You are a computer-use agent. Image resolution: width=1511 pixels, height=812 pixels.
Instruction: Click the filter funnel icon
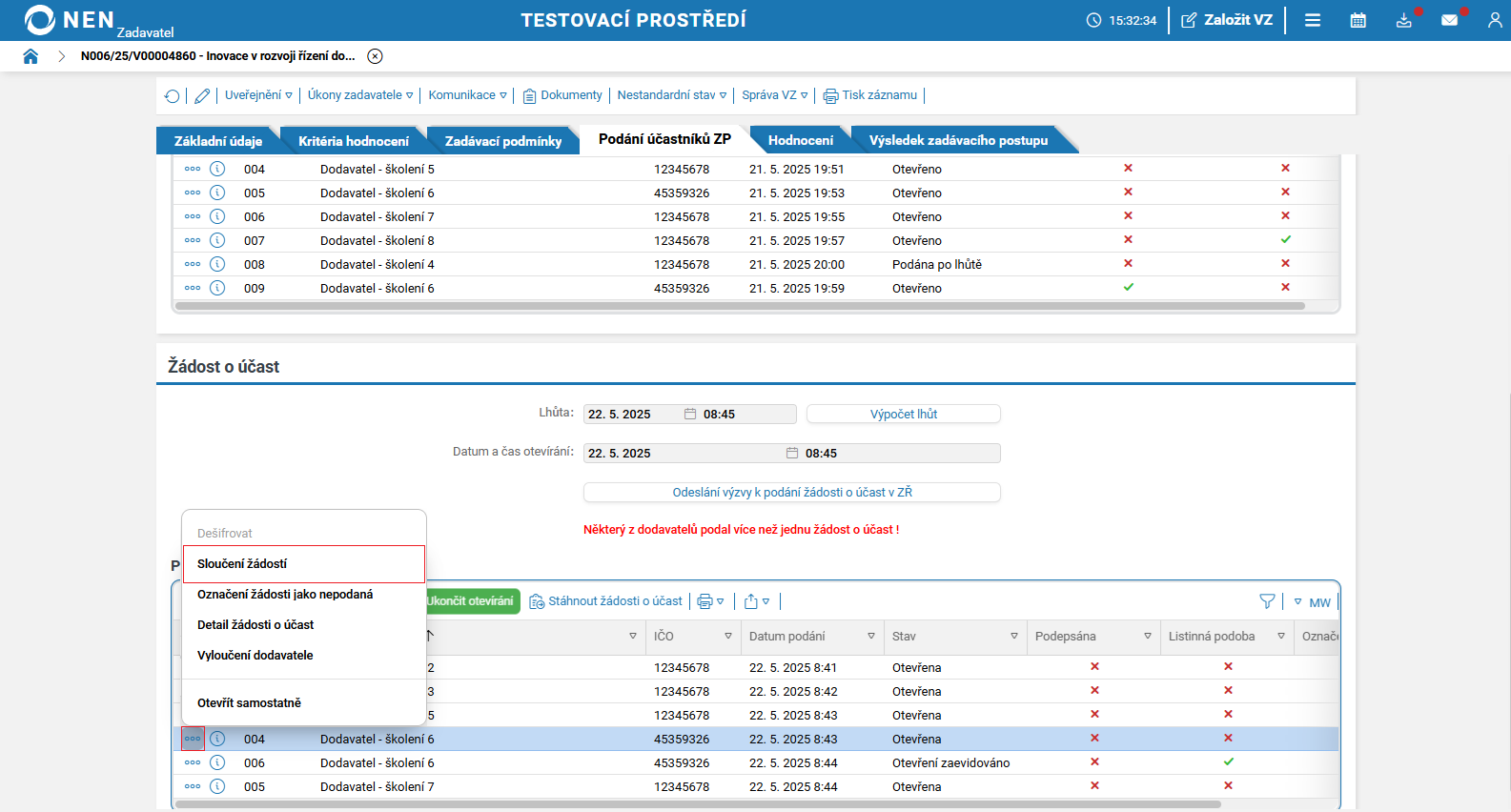coord(1267,601)
